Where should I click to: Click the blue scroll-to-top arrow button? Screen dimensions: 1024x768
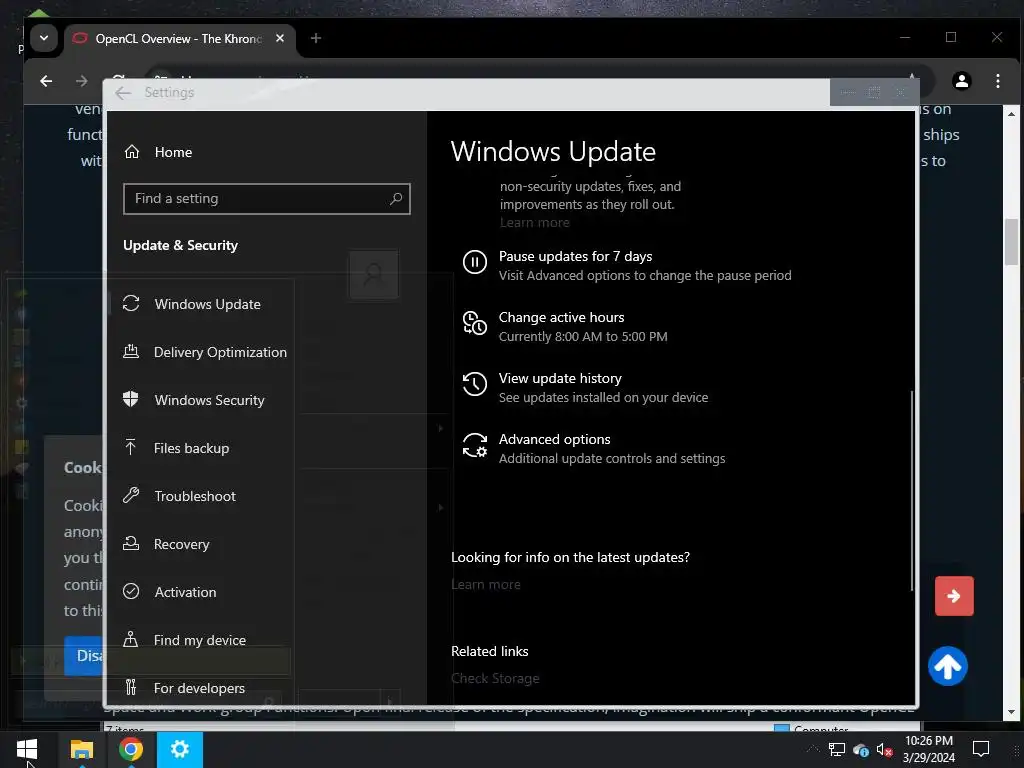tap(948, 666)
